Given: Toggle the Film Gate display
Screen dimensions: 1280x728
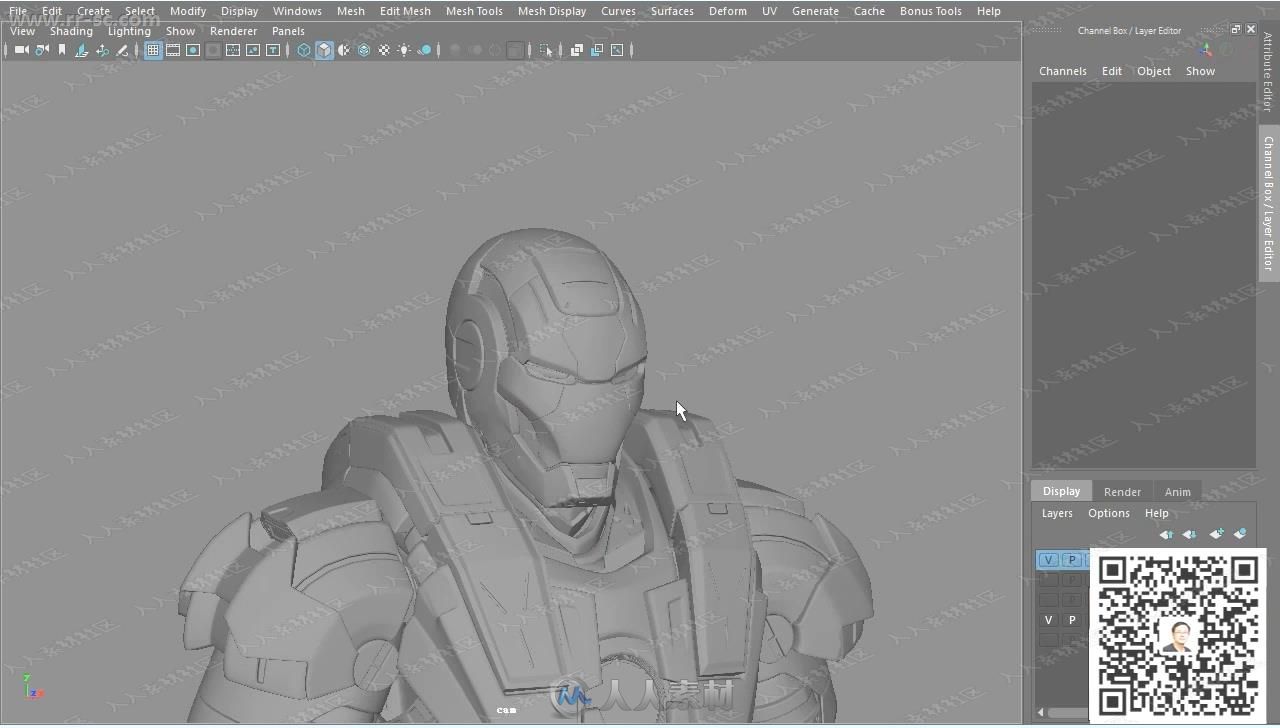Looking at the screenshot, I should pos(173,50).
